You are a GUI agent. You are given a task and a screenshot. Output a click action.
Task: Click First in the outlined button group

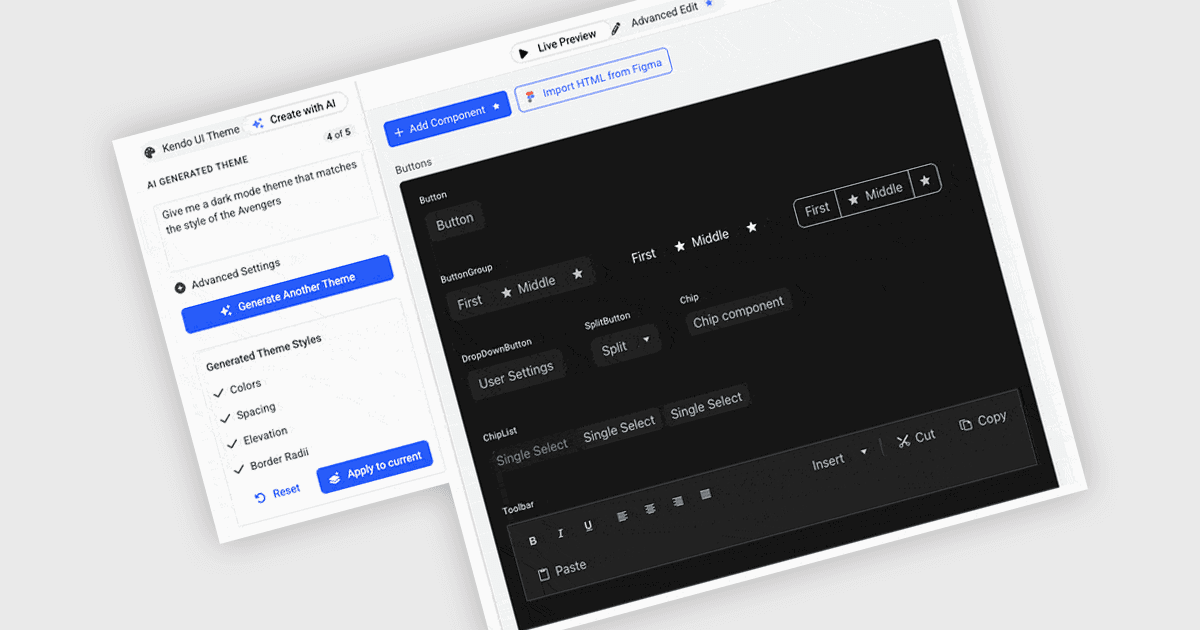[x=817, y=209]
